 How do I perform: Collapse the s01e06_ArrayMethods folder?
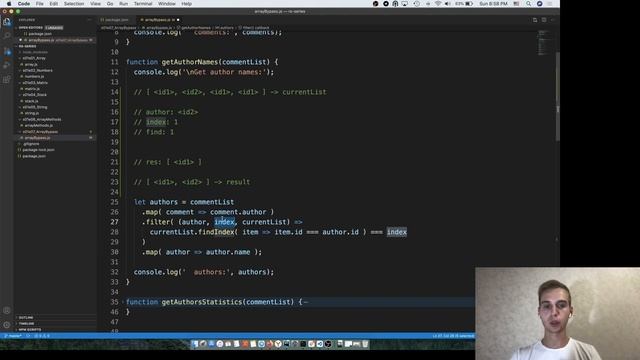(41, 120)
